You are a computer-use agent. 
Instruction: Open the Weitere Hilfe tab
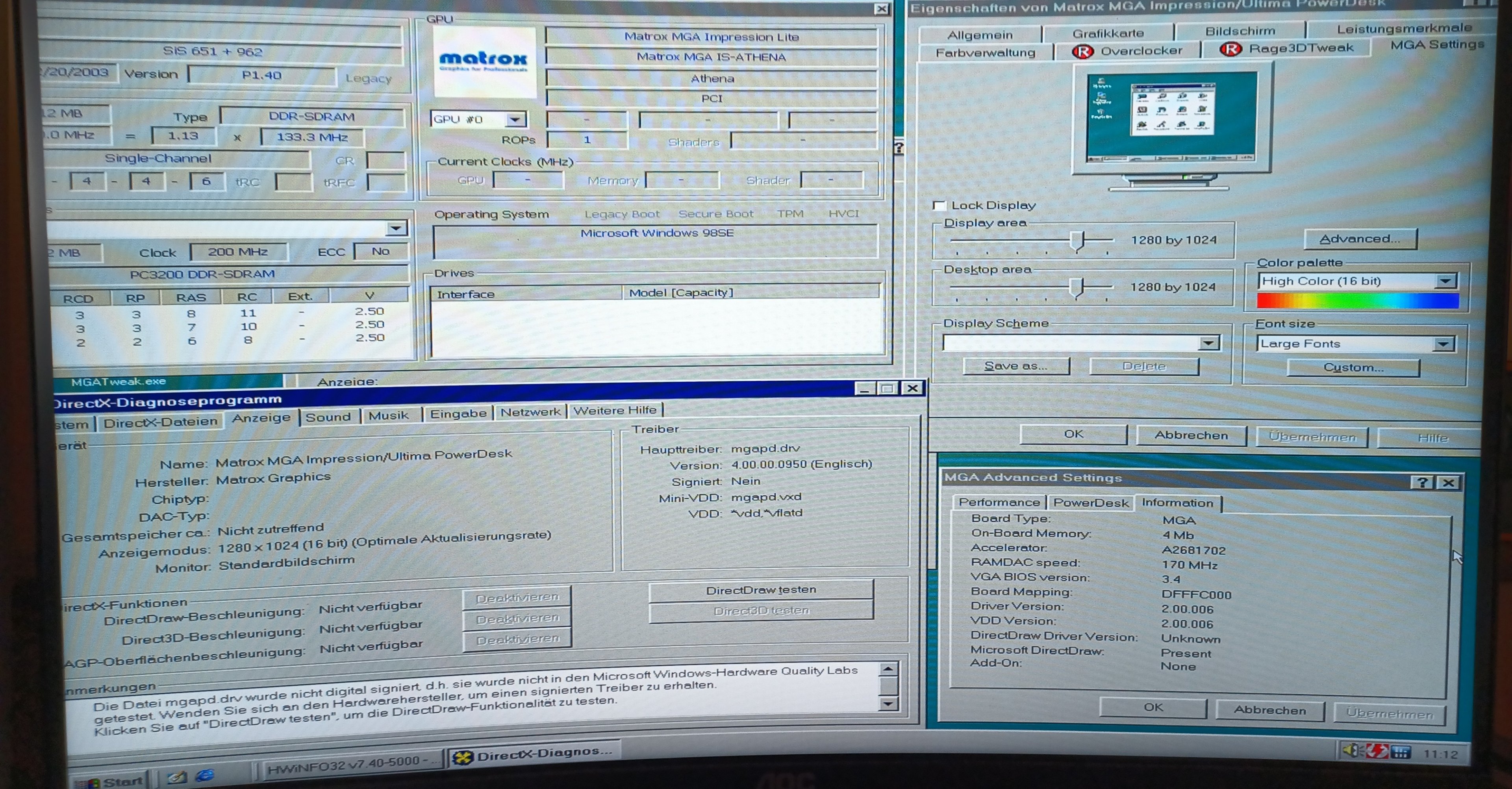pyautogui.click(x=615, y=410)
